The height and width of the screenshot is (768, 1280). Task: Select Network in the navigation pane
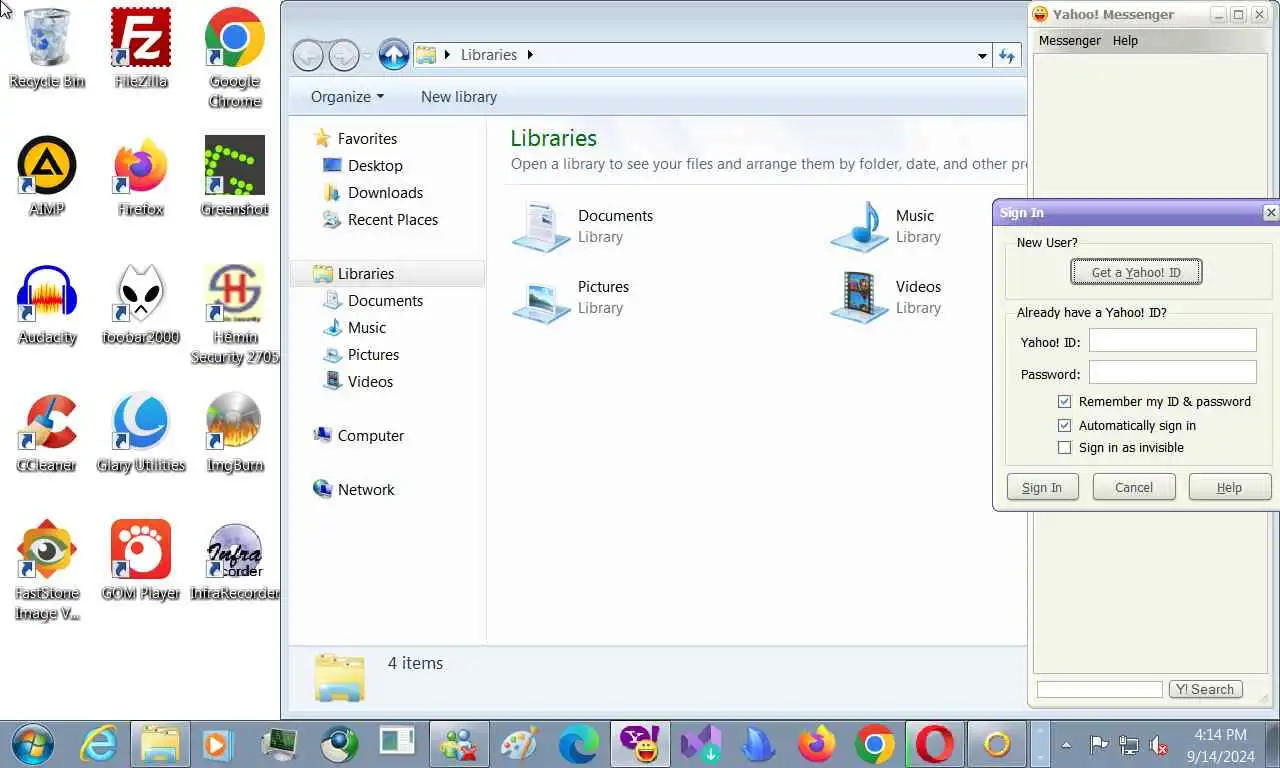click(x=366, y=490)
